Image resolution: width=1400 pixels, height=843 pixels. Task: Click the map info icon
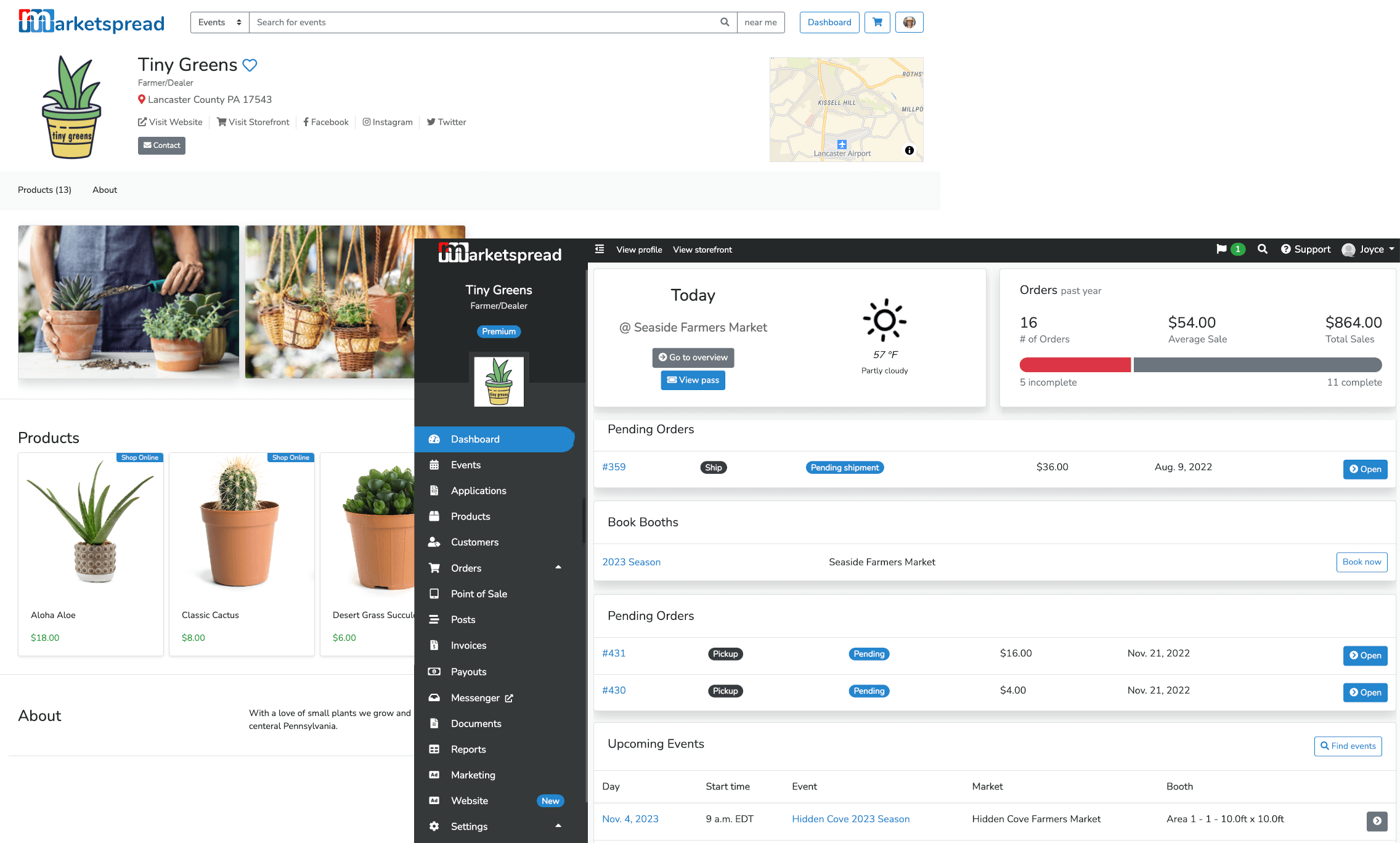(x=909, y=150)
